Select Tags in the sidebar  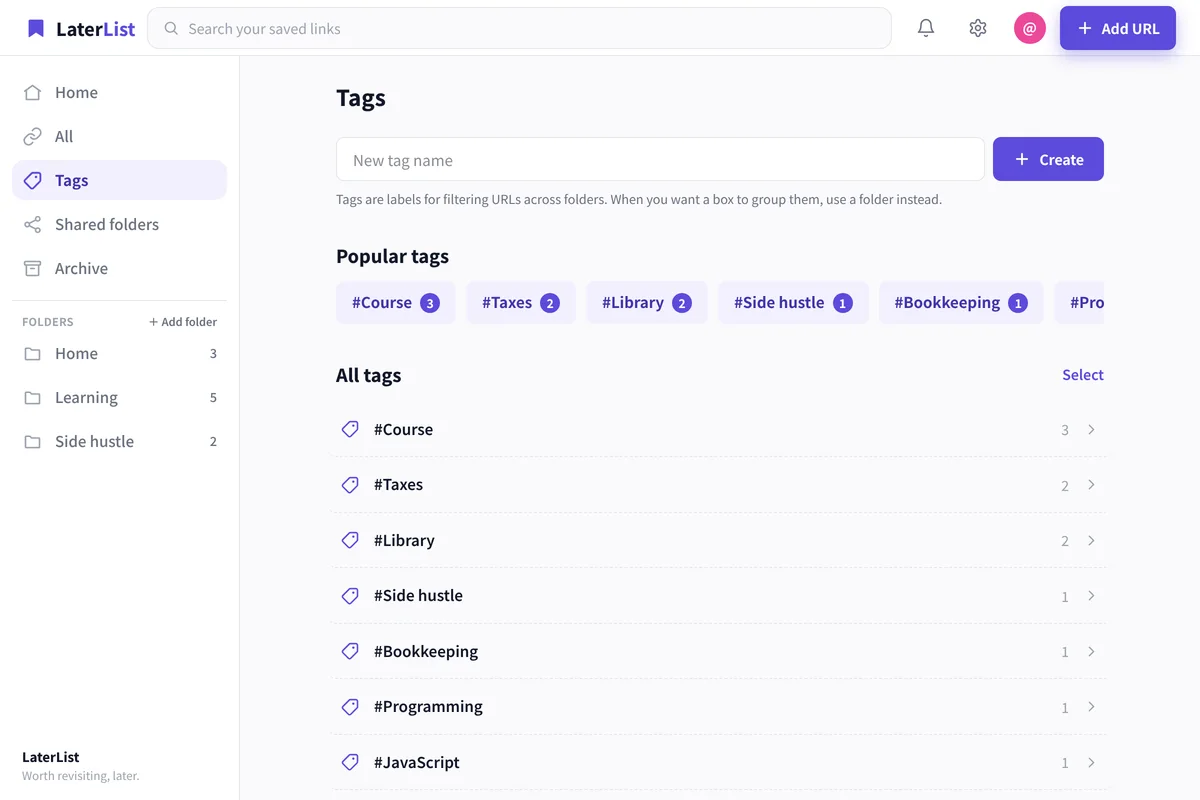point(119,180)
